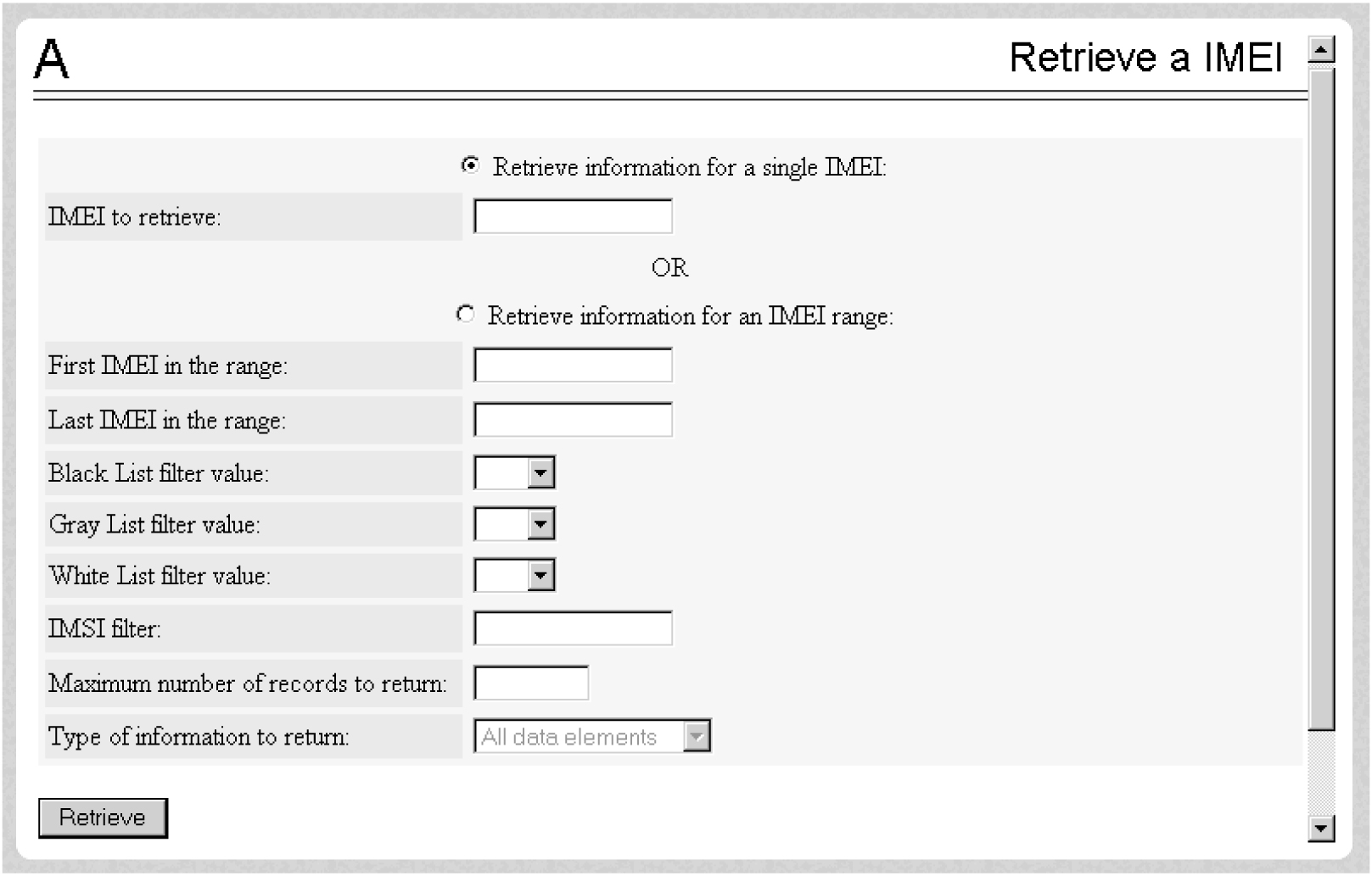Click the 'IMEI to retrieve:' label text

click(134, 217)
